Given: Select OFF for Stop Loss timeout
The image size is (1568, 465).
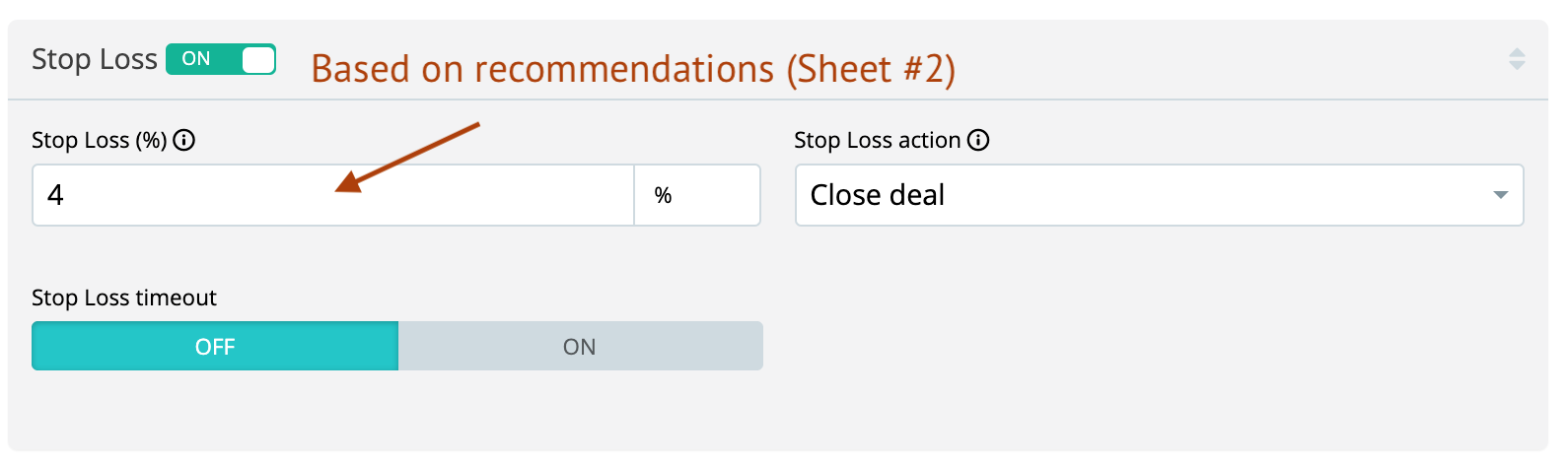Looking at the screenshot, I should [215, 347].
